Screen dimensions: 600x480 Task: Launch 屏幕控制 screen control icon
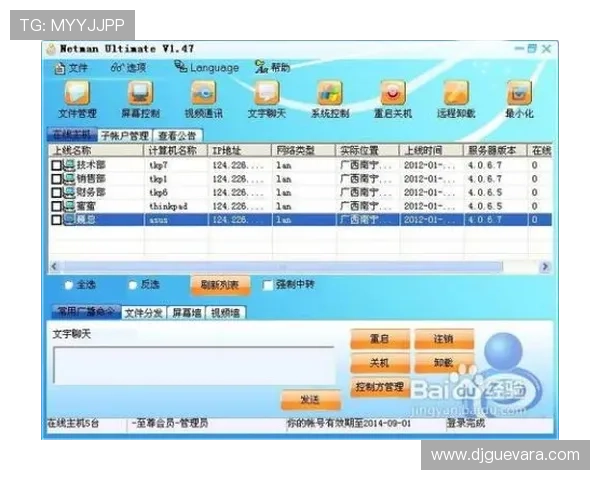(140, 93)
